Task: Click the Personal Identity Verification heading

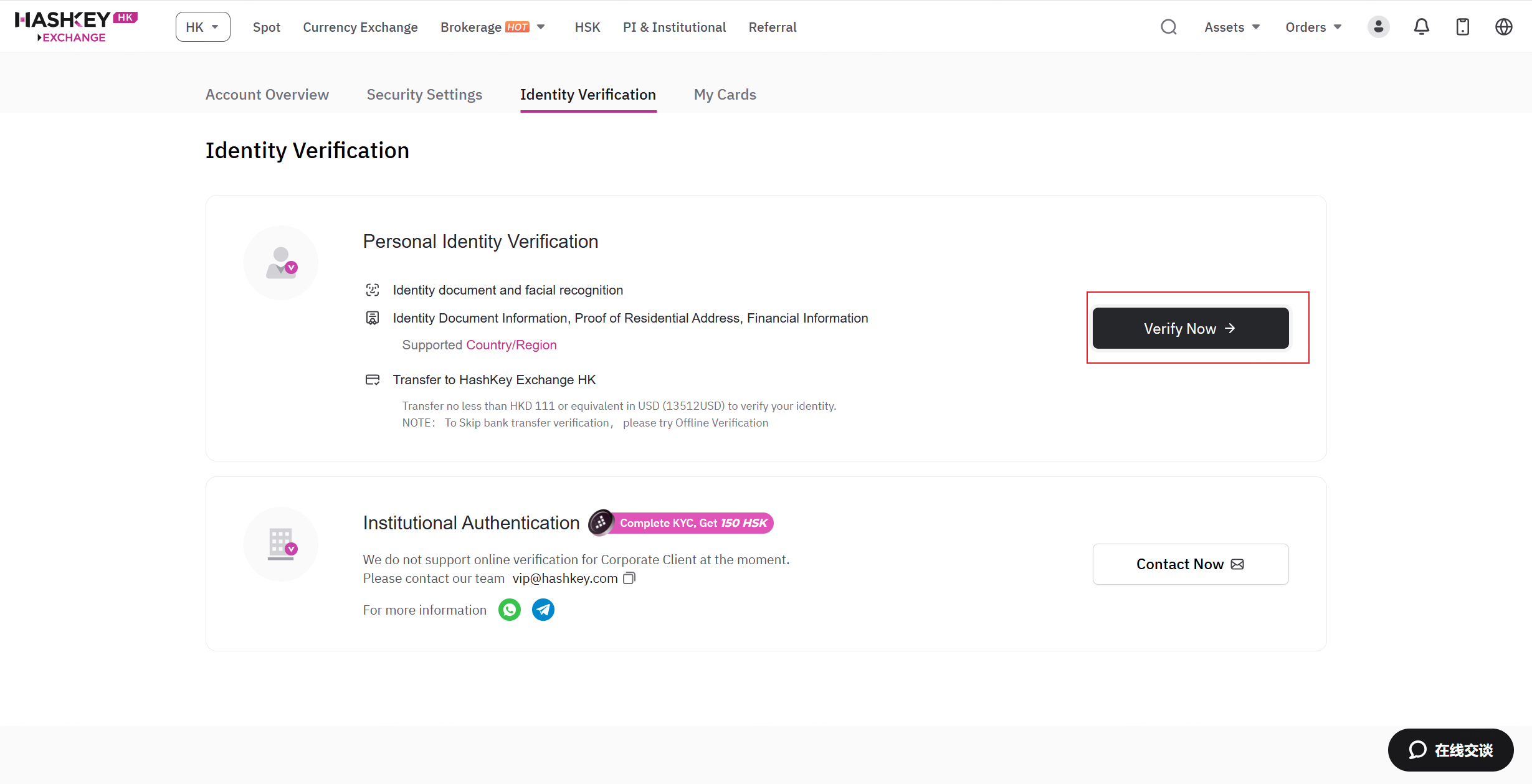Action: [480, 242]
